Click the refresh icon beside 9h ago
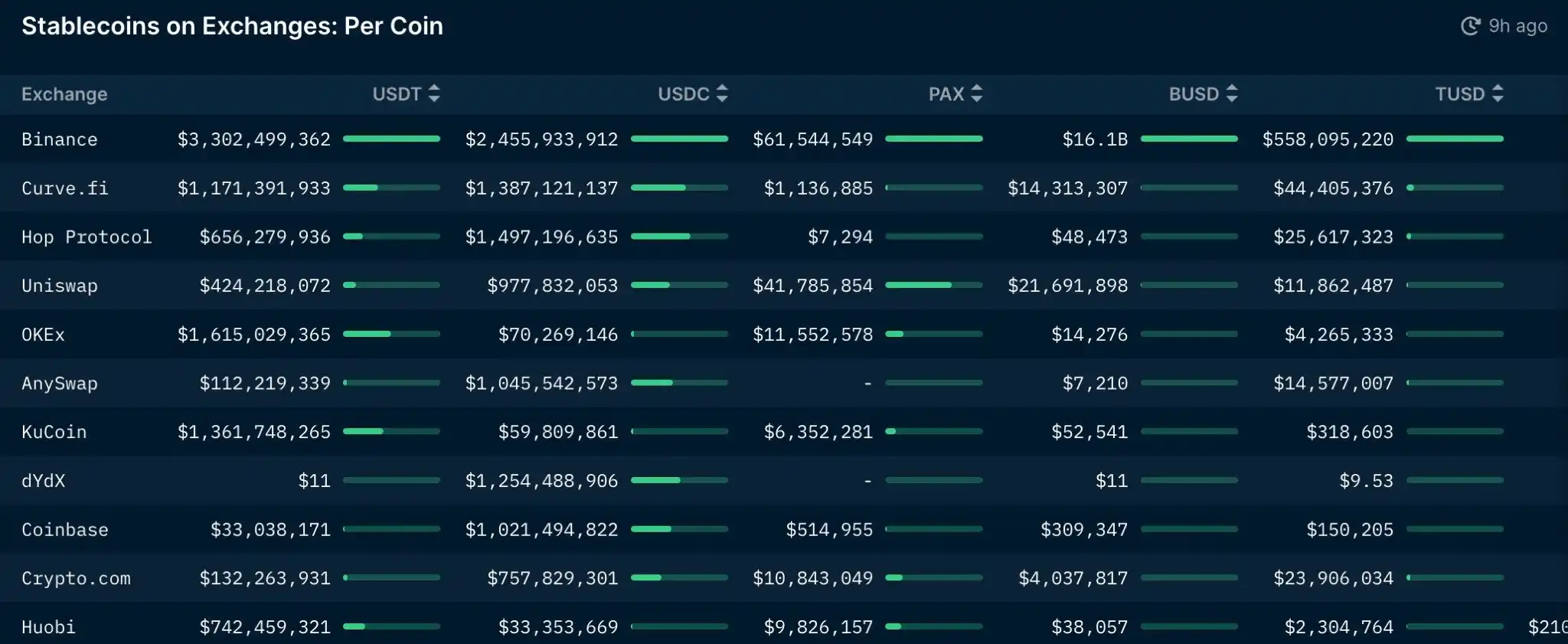This screenshot has width=1568, height=644. coord(1470,26)
